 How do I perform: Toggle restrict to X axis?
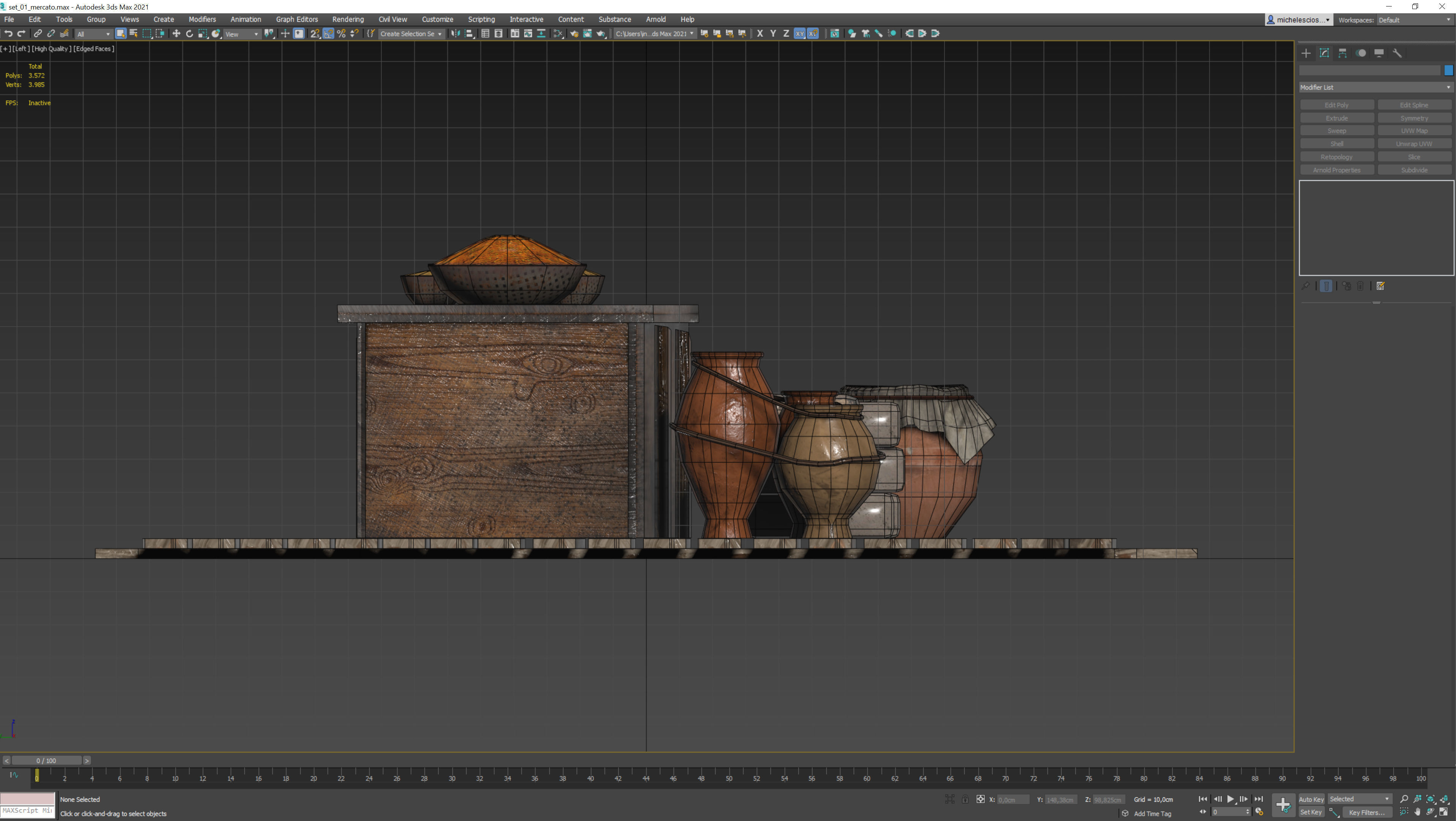[760, 33]
